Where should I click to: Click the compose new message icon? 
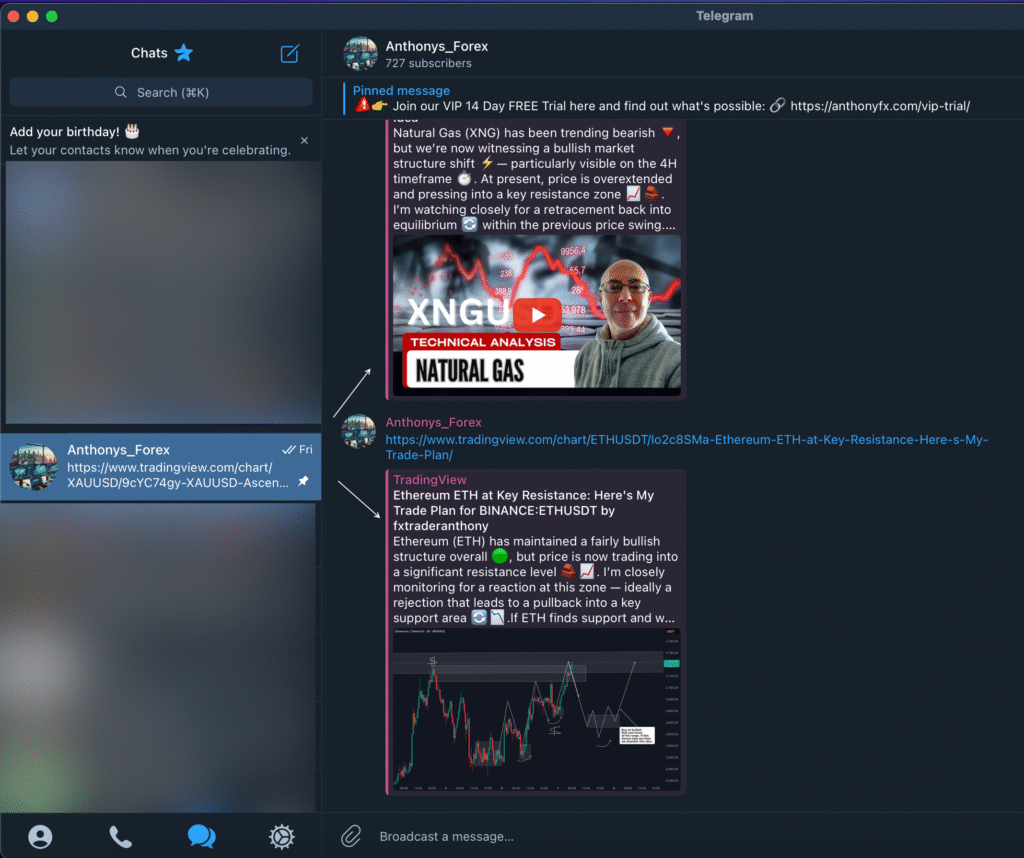click(x=290, y=54)
